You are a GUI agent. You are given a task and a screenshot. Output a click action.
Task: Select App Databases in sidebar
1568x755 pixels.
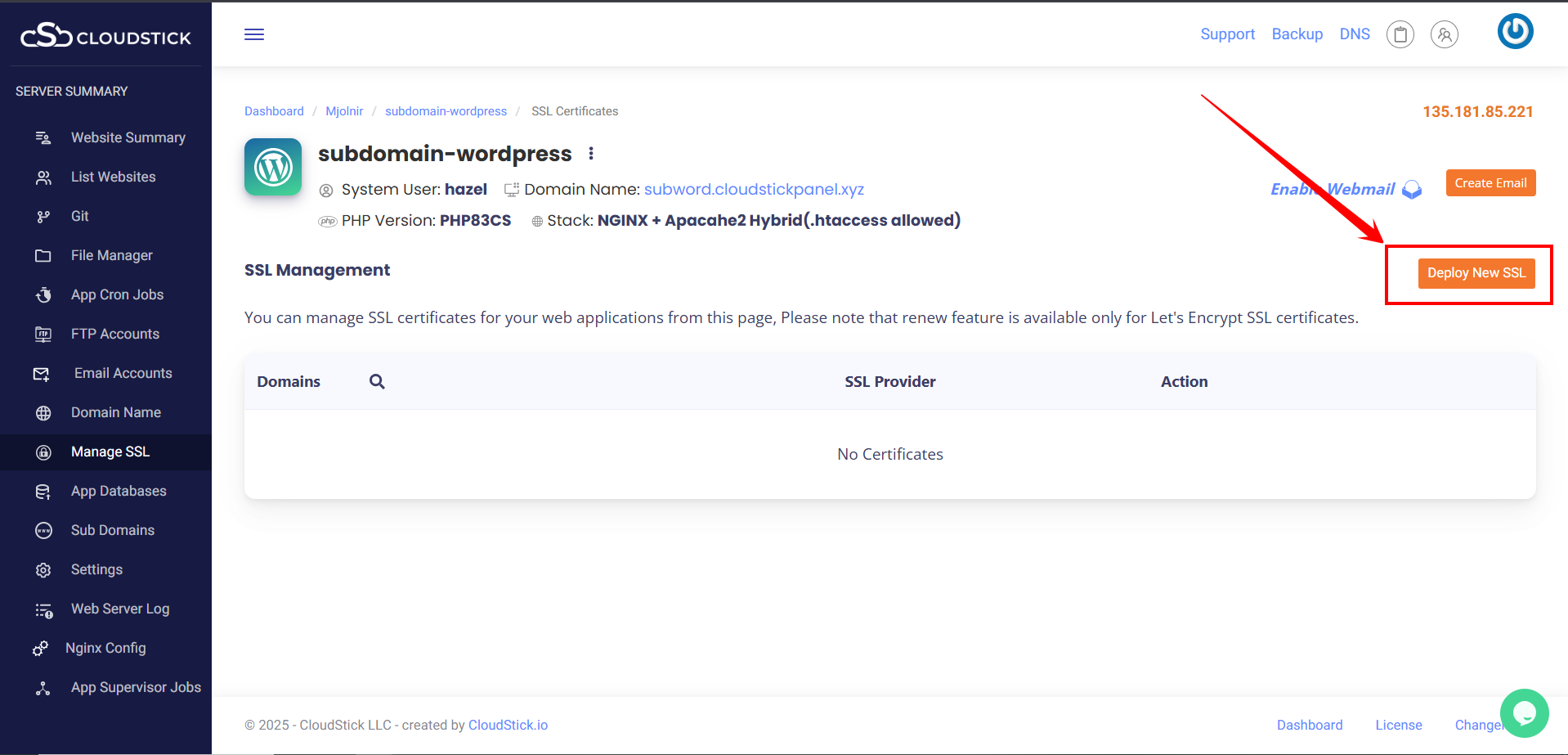coord(119,491)
